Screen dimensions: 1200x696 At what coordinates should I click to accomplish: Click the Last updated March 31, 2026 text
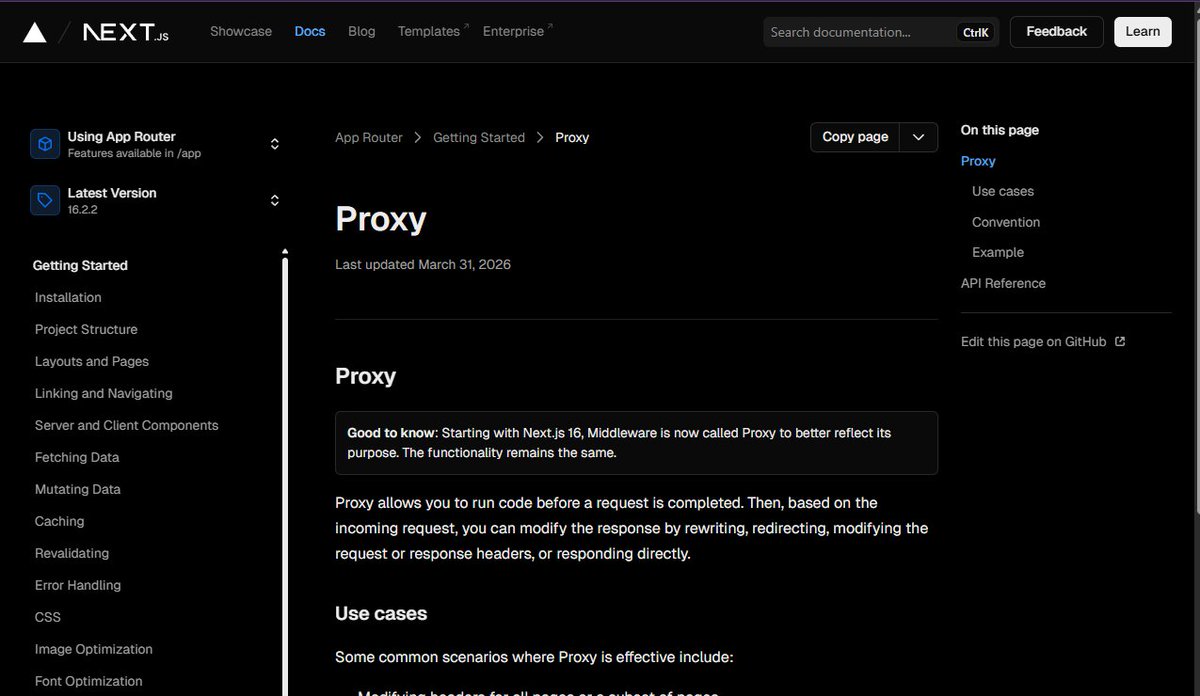[x=423, y=264]
